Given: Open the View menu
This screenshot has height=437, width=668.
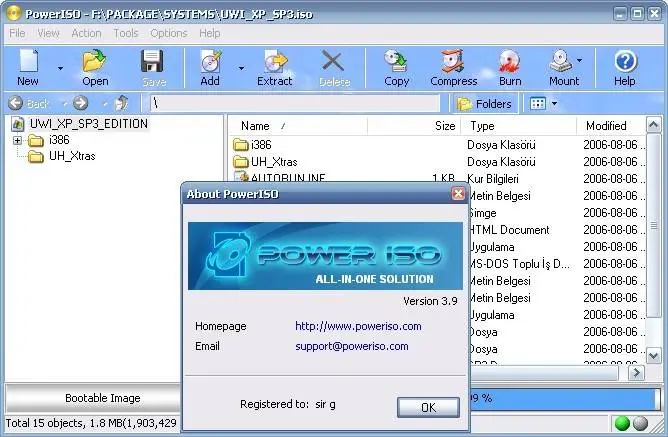Looking at the screenshot, I should pyautogui.click(x=48, y=33).
